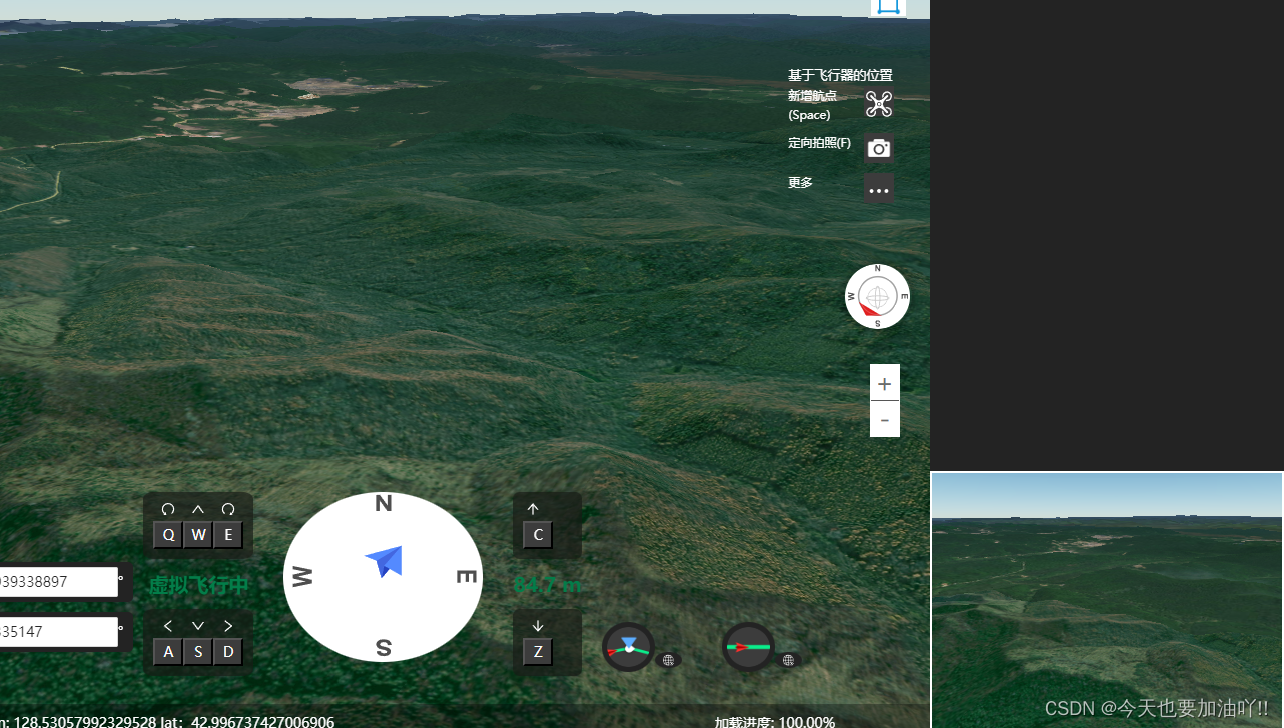
Task: Click the drone icon to add a waypoint
Action: (x=878, y=104)
